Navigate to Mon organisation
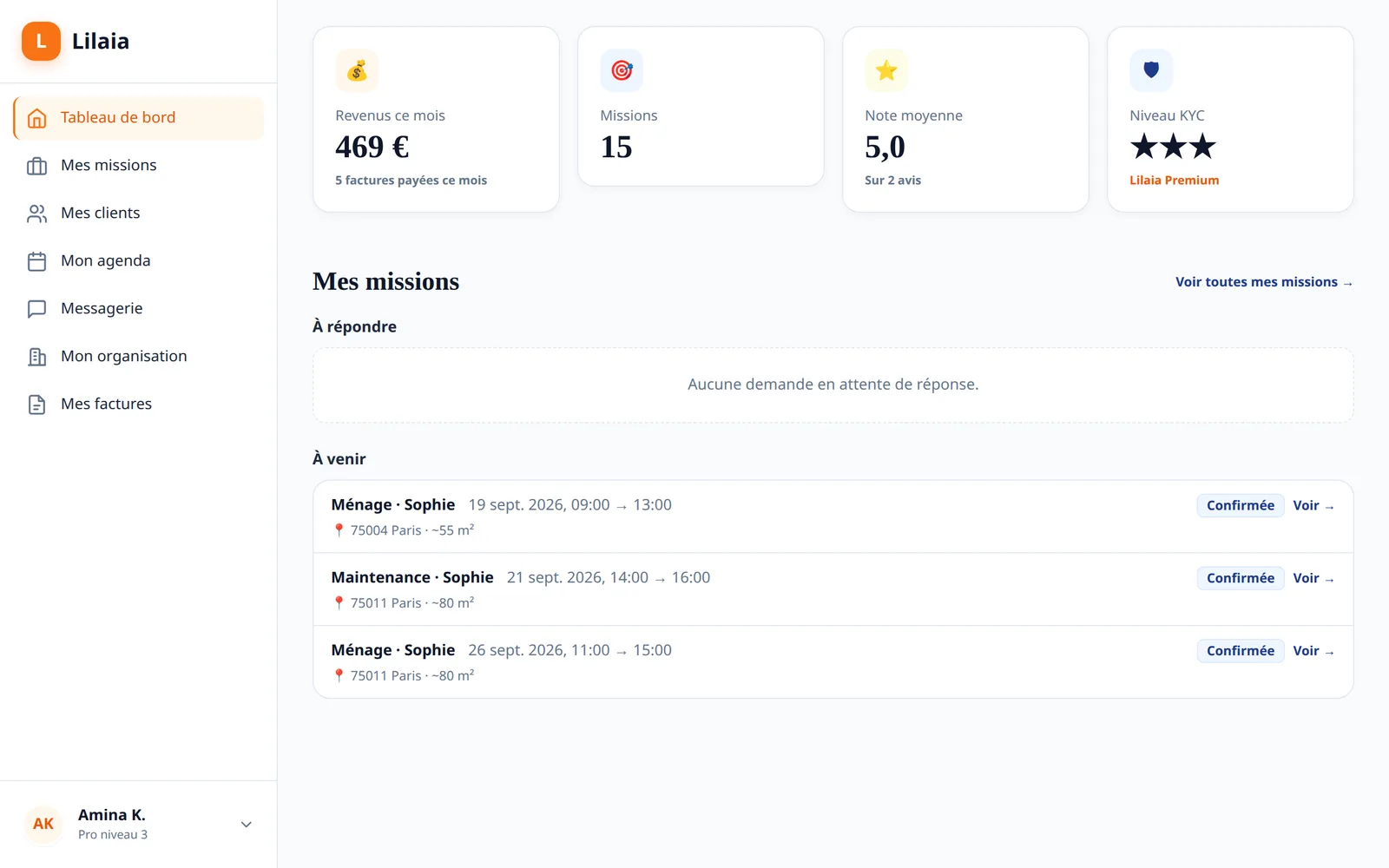This screenshot has width=1389, height=868. tap(139, 357)
